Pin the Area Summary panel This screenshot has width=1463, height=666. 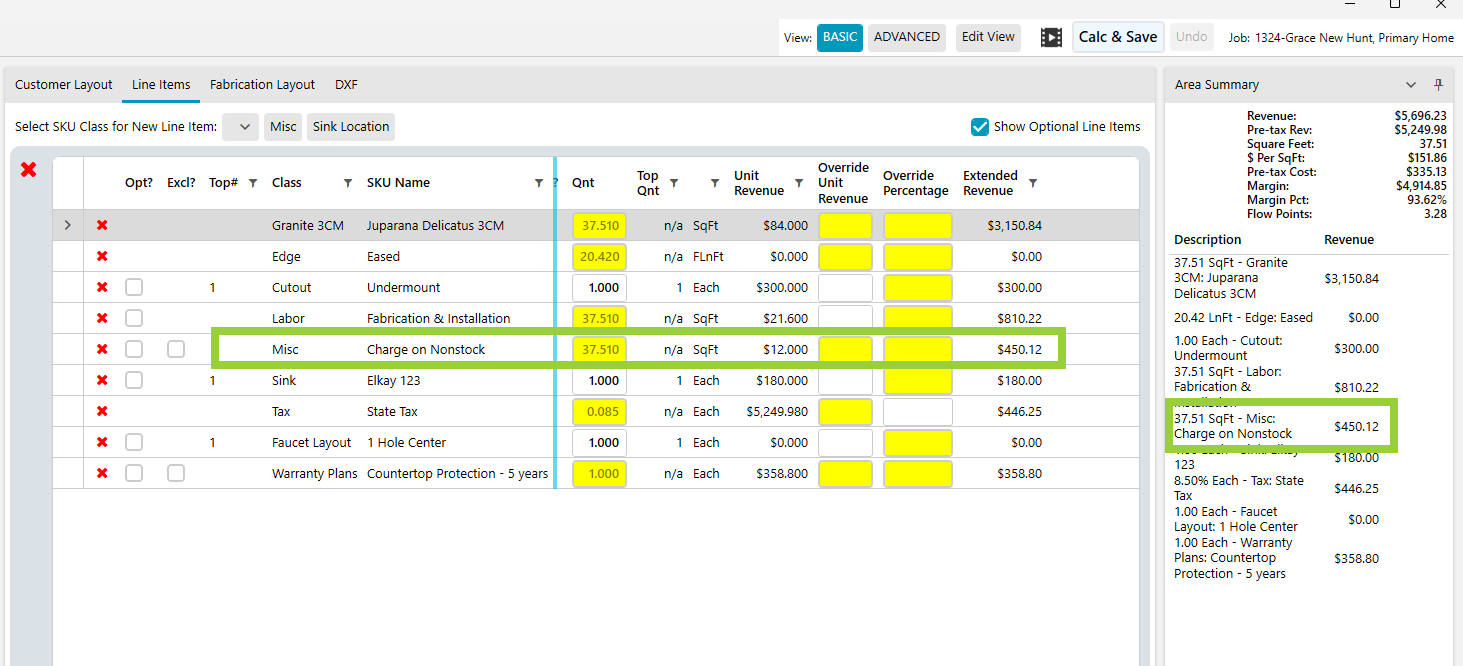point(1439,85)
